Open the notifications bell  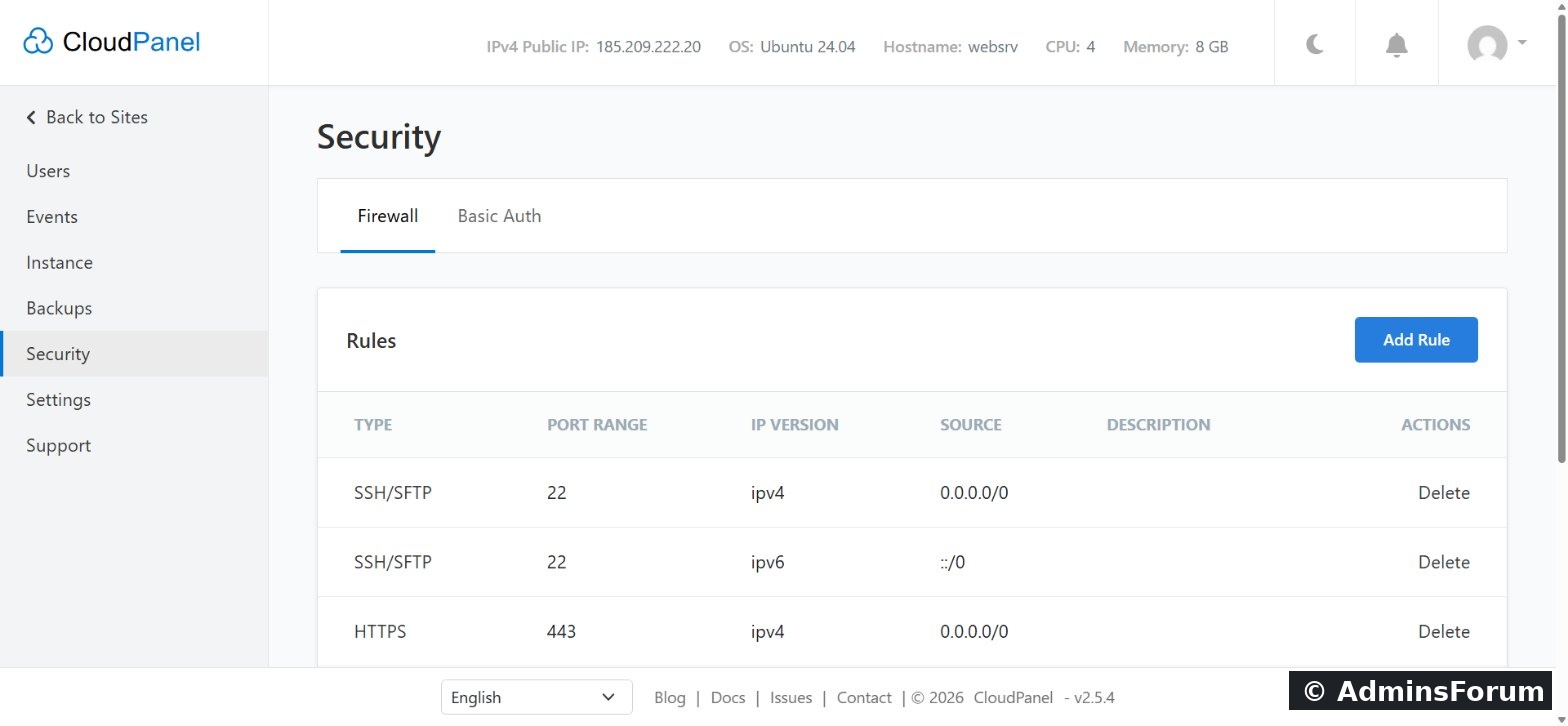pos(1396,45)
